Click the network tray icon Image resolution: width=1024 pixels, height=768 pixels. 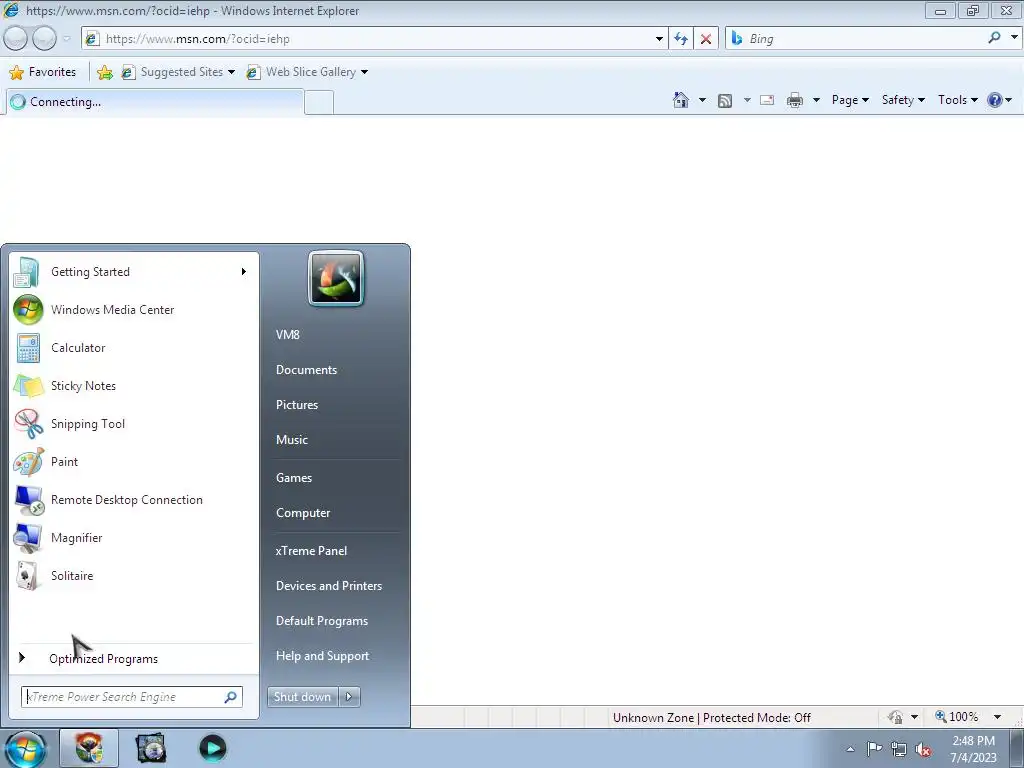coord(899,749)
